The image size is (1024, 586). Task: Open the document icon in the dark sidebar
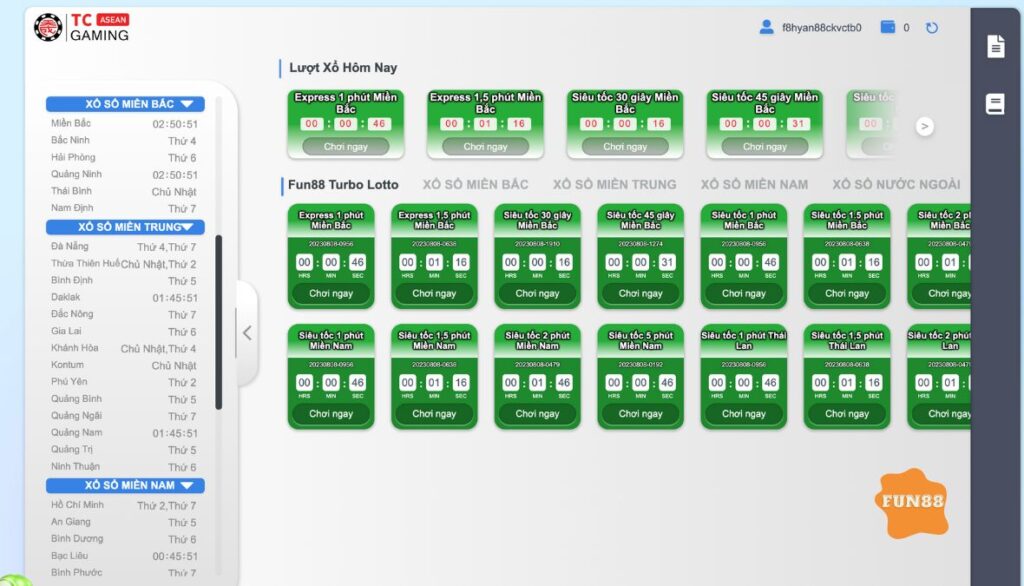(x=996, y=46)
